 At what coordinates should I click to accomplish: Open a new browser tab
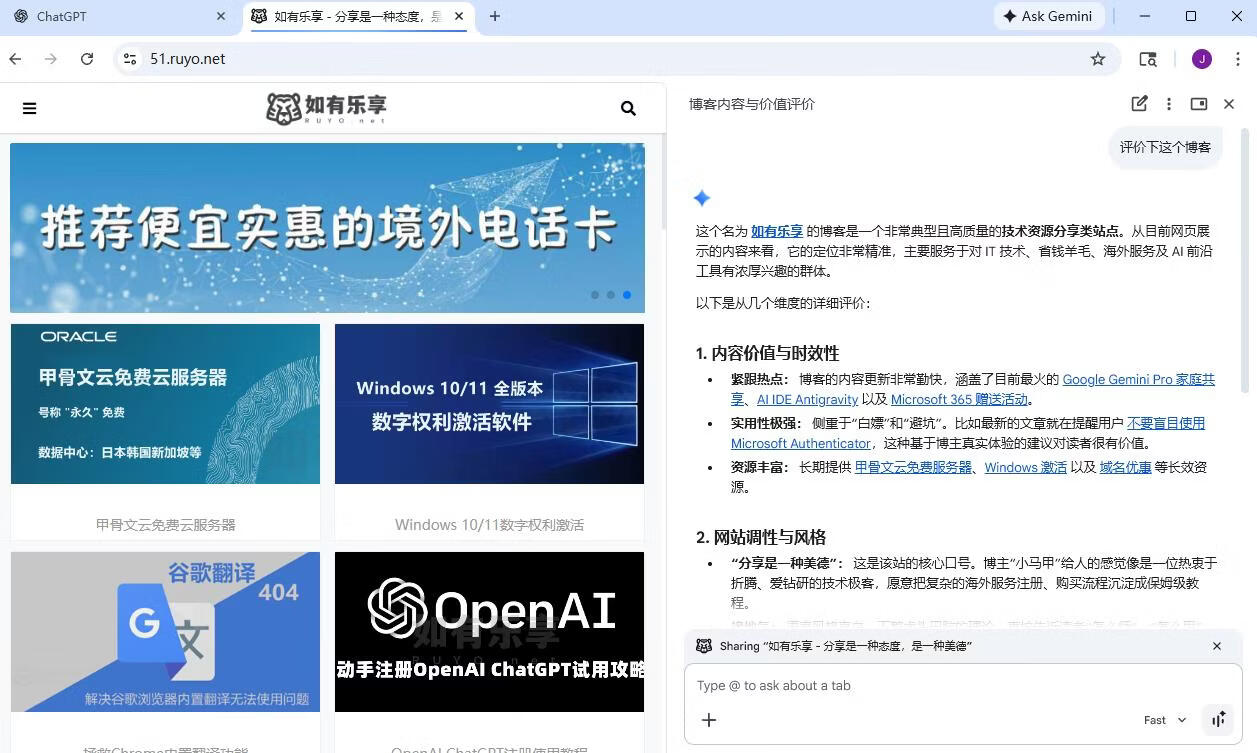coord(495,16)
